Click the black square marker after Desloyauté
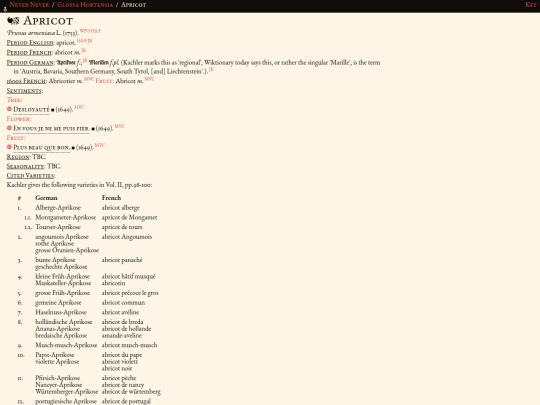 pyautogui.click(x=53, y=110)
